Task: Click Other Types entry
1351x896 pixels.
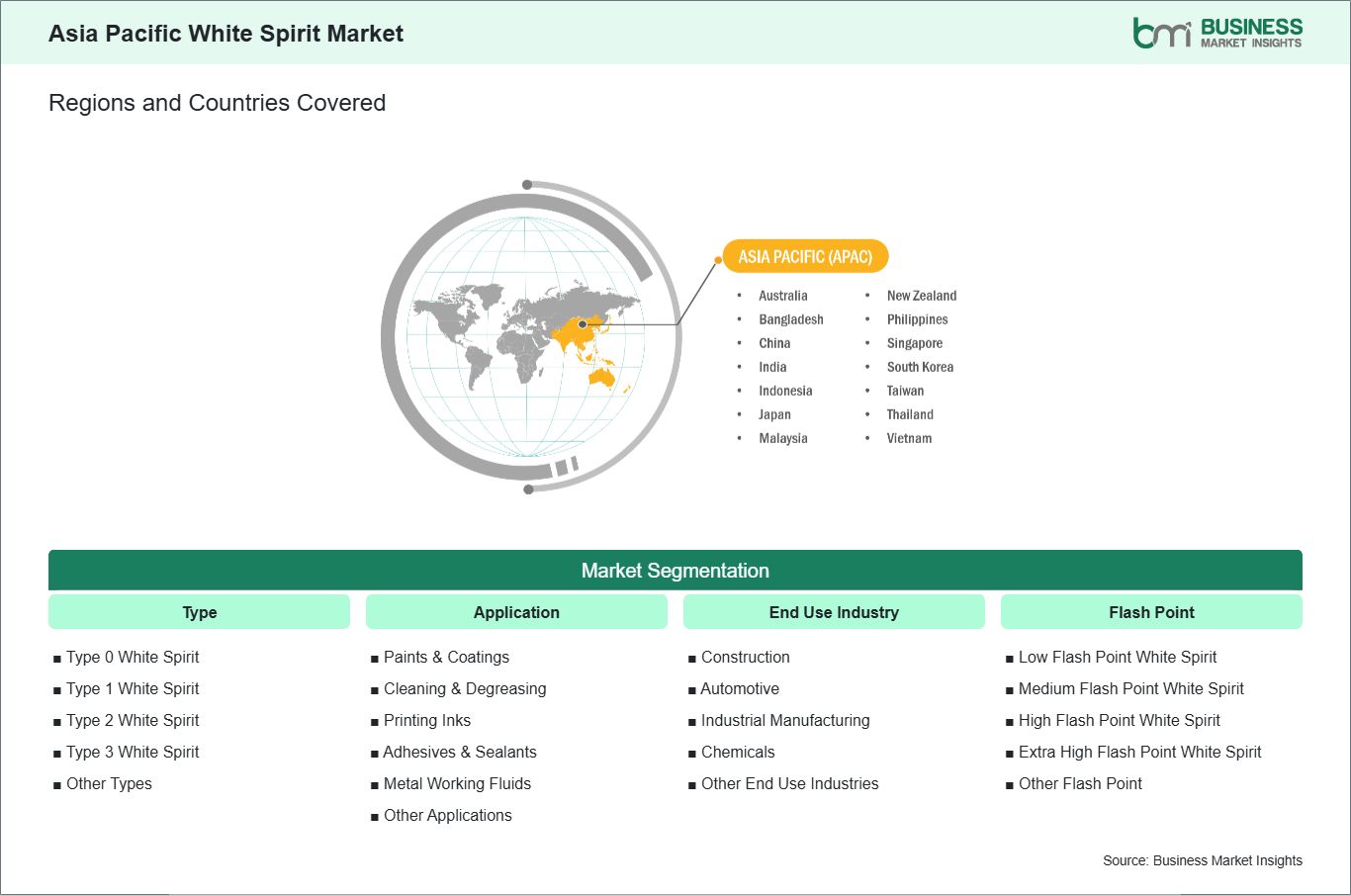Action: point(109,783)
